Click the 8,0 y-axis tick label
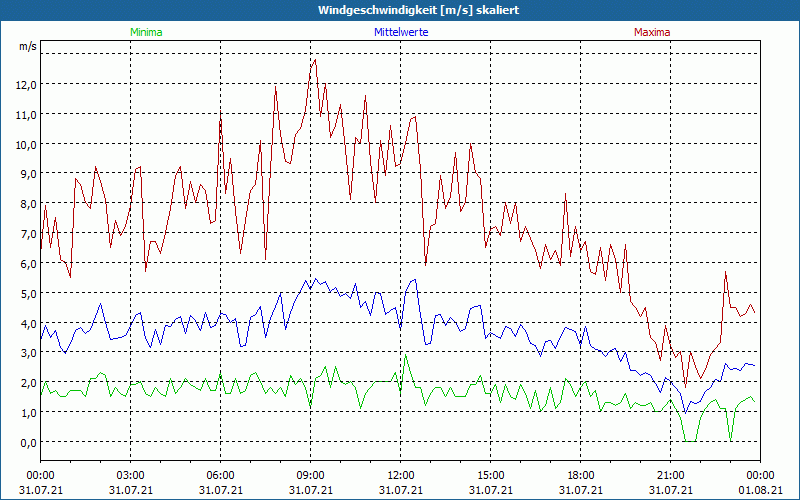Image resolution: width=800 pixels, height=500 pixels. pos(28,204)
